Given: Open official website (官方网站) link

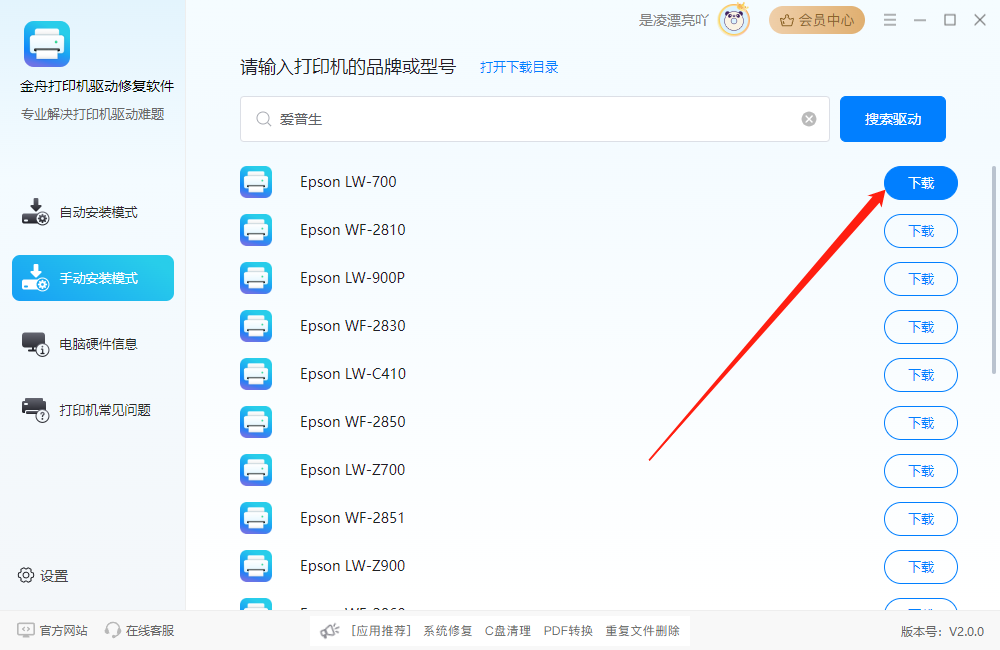Looking at the screenshot, I should 52,630.
